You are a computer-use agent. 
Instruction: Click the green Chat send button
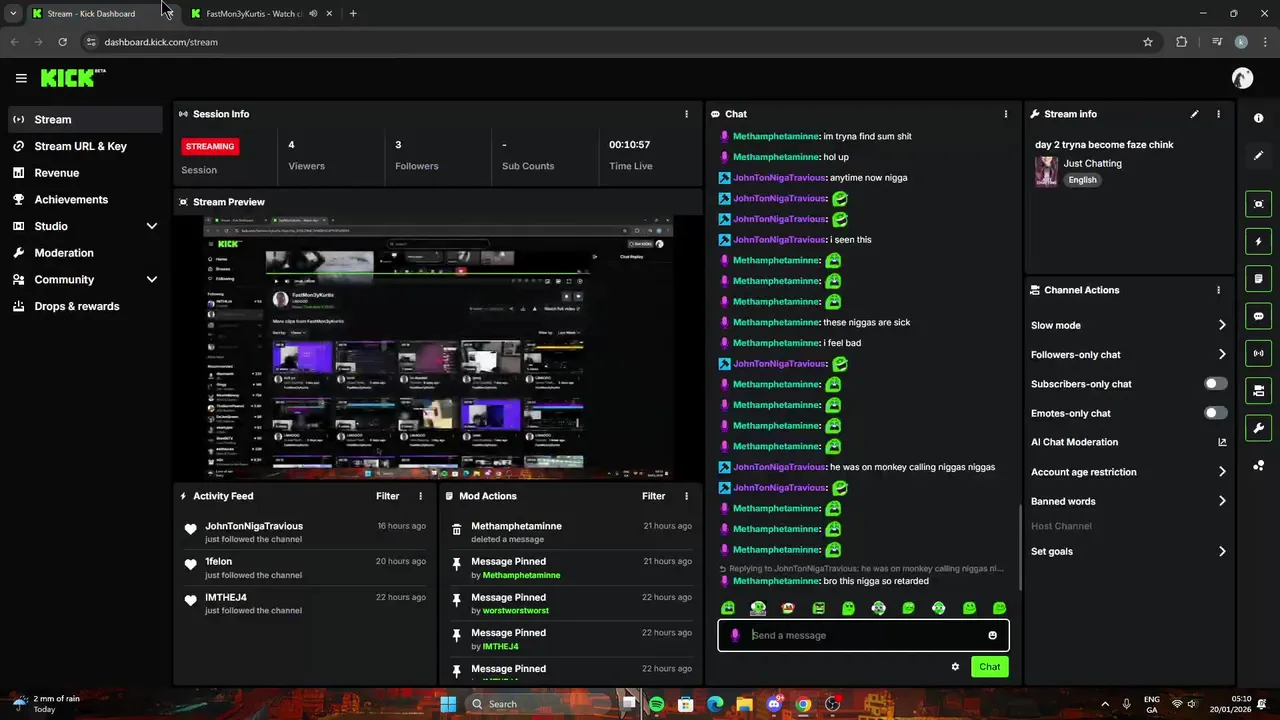point(989,667)
